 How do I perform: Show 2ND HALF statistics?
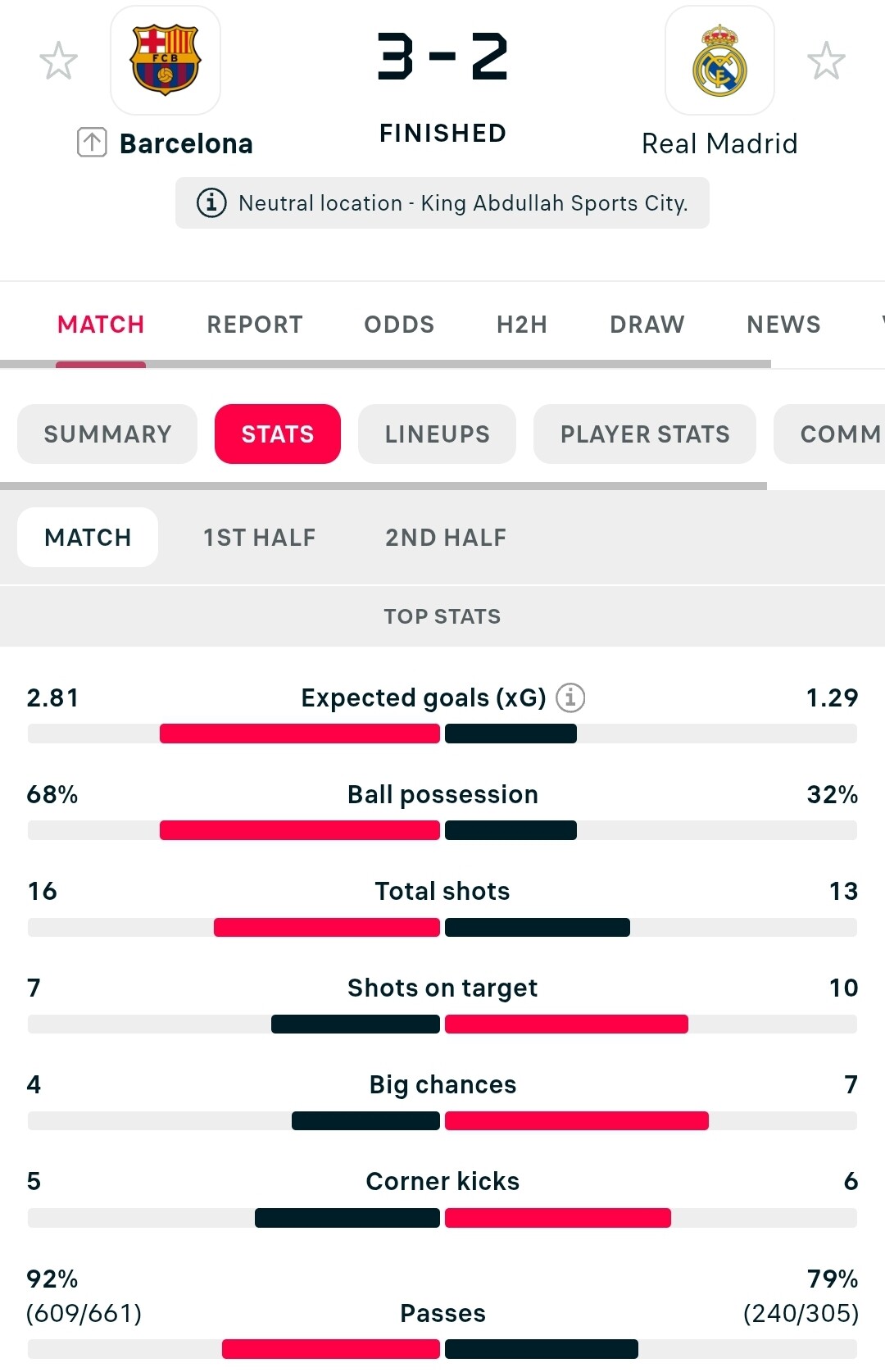pyautogui.click(x=445, y=538)
